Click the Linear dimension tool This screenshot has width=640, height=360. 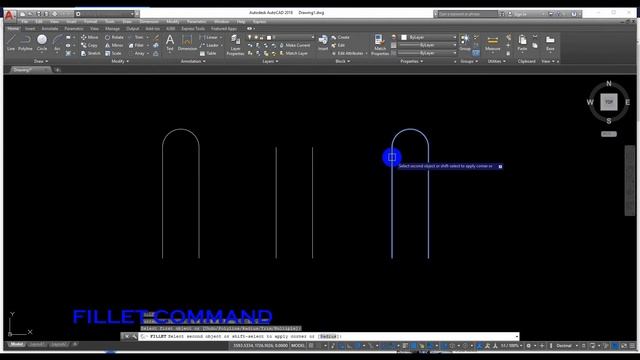pos(209,37)
